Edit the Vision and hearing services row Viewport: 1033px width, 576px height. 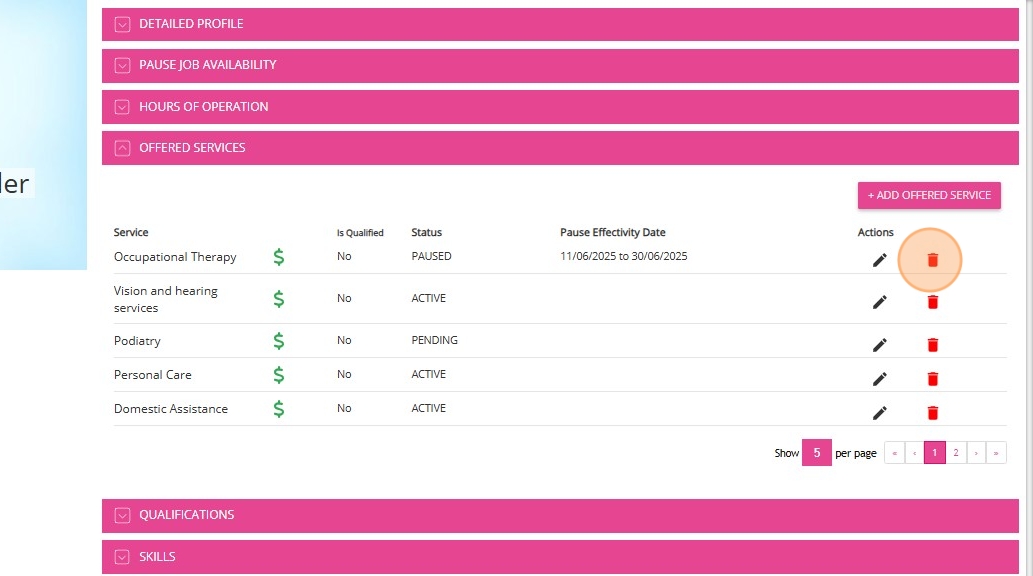pyautogui.click(x=879, y=302)
